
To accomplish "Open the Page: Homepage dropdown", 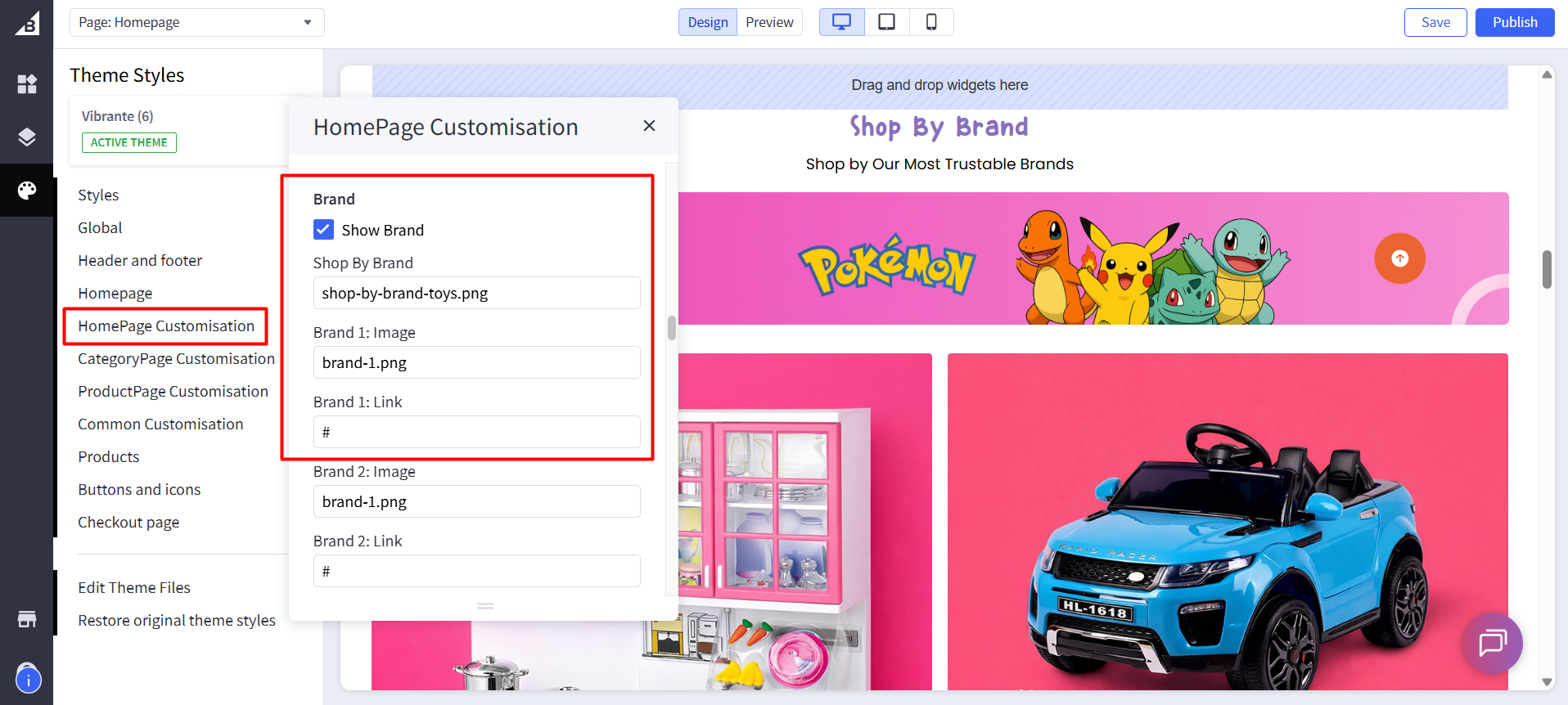I will click(x=196, y=22).
